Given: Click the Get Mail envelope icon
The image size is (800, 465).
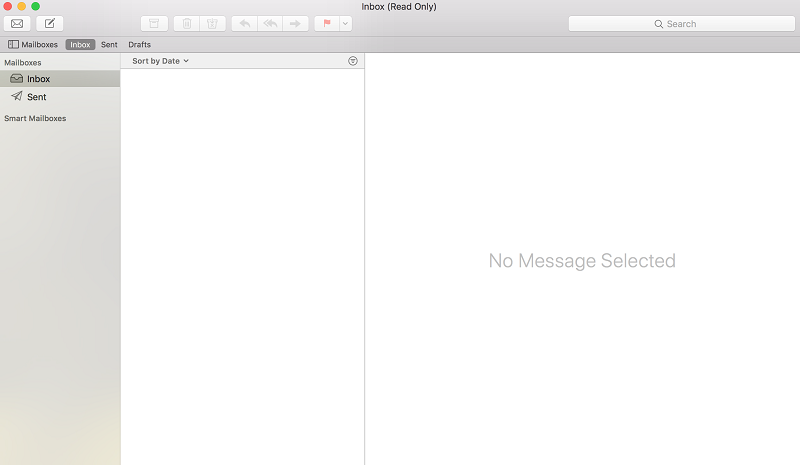Looking at the screenshot, I should point(17,23).
